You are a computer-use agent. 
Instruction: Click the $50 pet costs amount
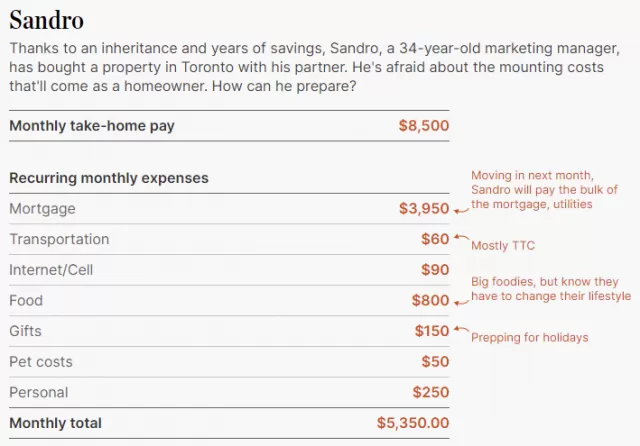click(x=435, y=362)
